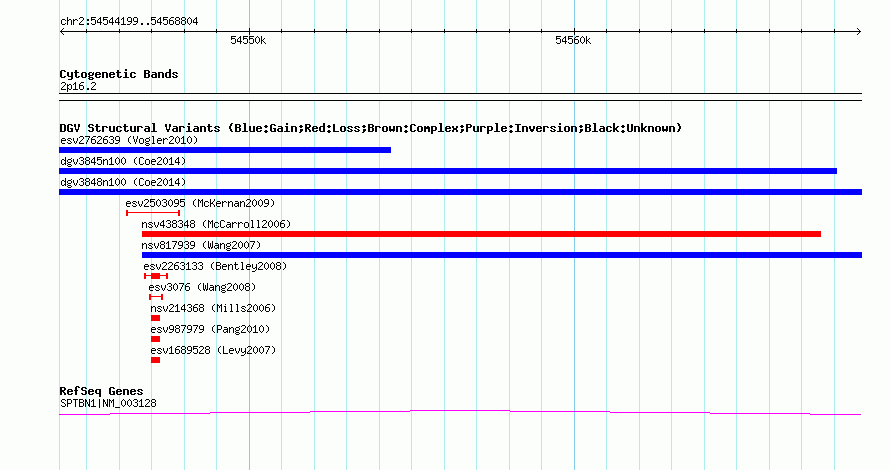Select the red nsv214368 loss block
Viewport: 890px width, 470px height.
click(x=156, y=318)
